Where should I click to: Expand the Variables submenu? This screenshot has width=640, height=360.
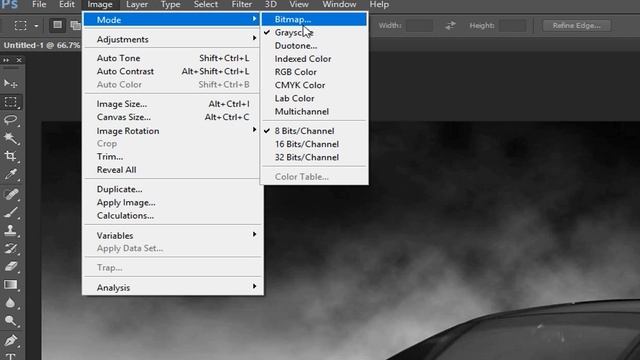coord(172,236)
